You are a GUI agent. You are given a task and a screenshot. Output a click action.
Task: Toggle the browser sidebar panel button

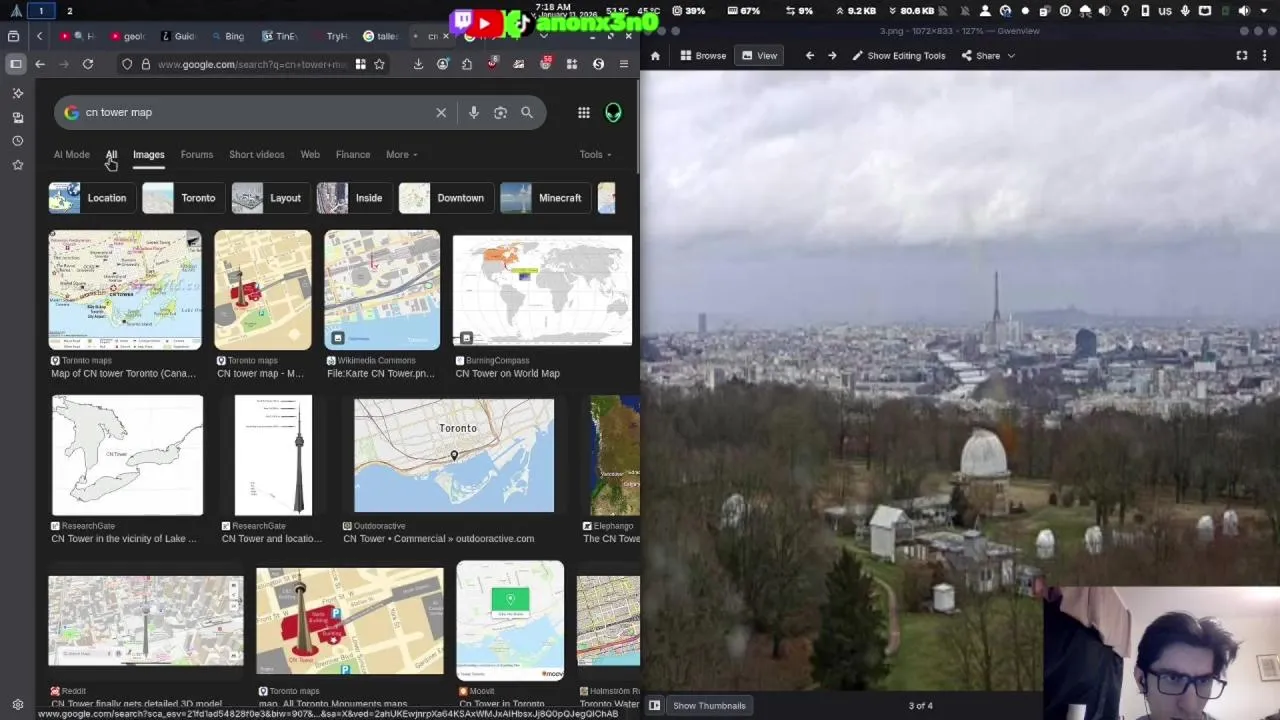pos(16,64)
